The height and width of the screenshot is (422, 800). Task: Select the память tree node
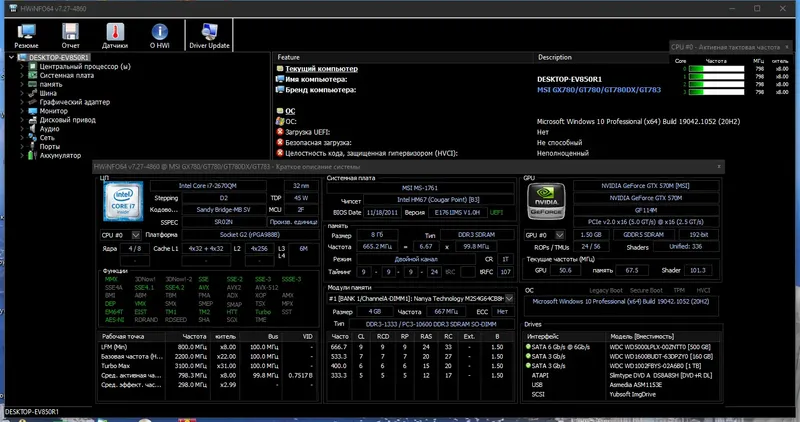[x=51, y=84]
